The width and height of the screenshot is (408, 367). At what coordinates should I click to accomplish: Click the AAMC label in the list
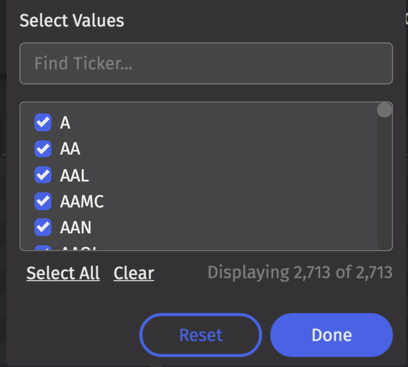pyautogui.click(x=82, y=201)
